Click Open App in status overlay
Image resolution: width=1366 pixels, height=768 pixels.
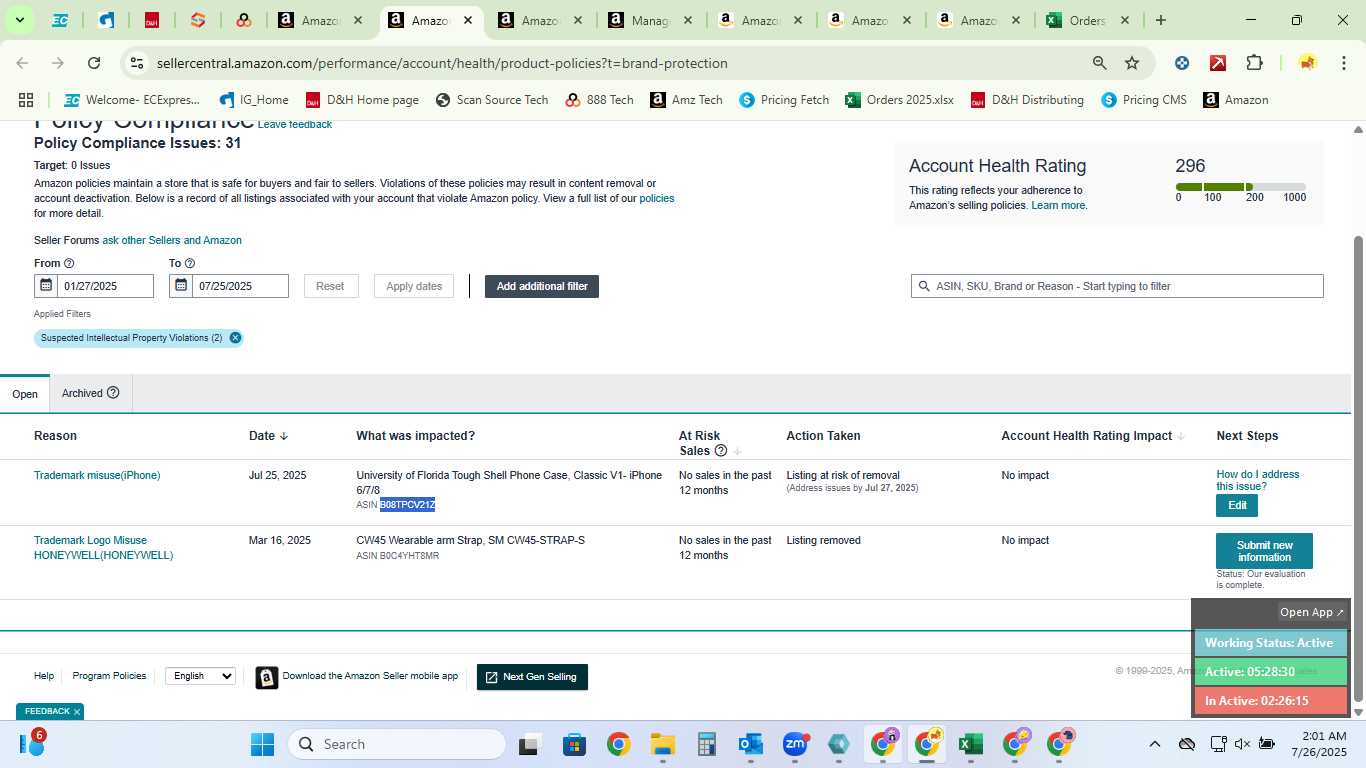click(x=1312, y=612)
